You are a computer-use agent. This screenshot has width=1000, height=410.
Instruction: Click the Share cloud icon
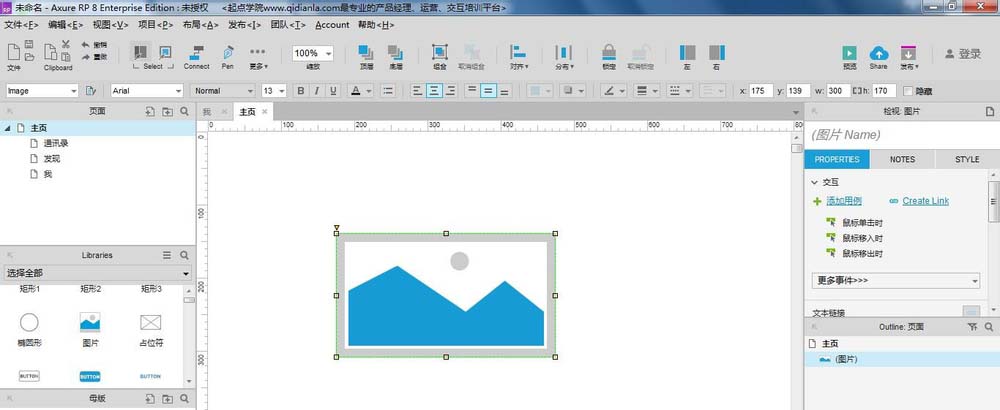878,53
